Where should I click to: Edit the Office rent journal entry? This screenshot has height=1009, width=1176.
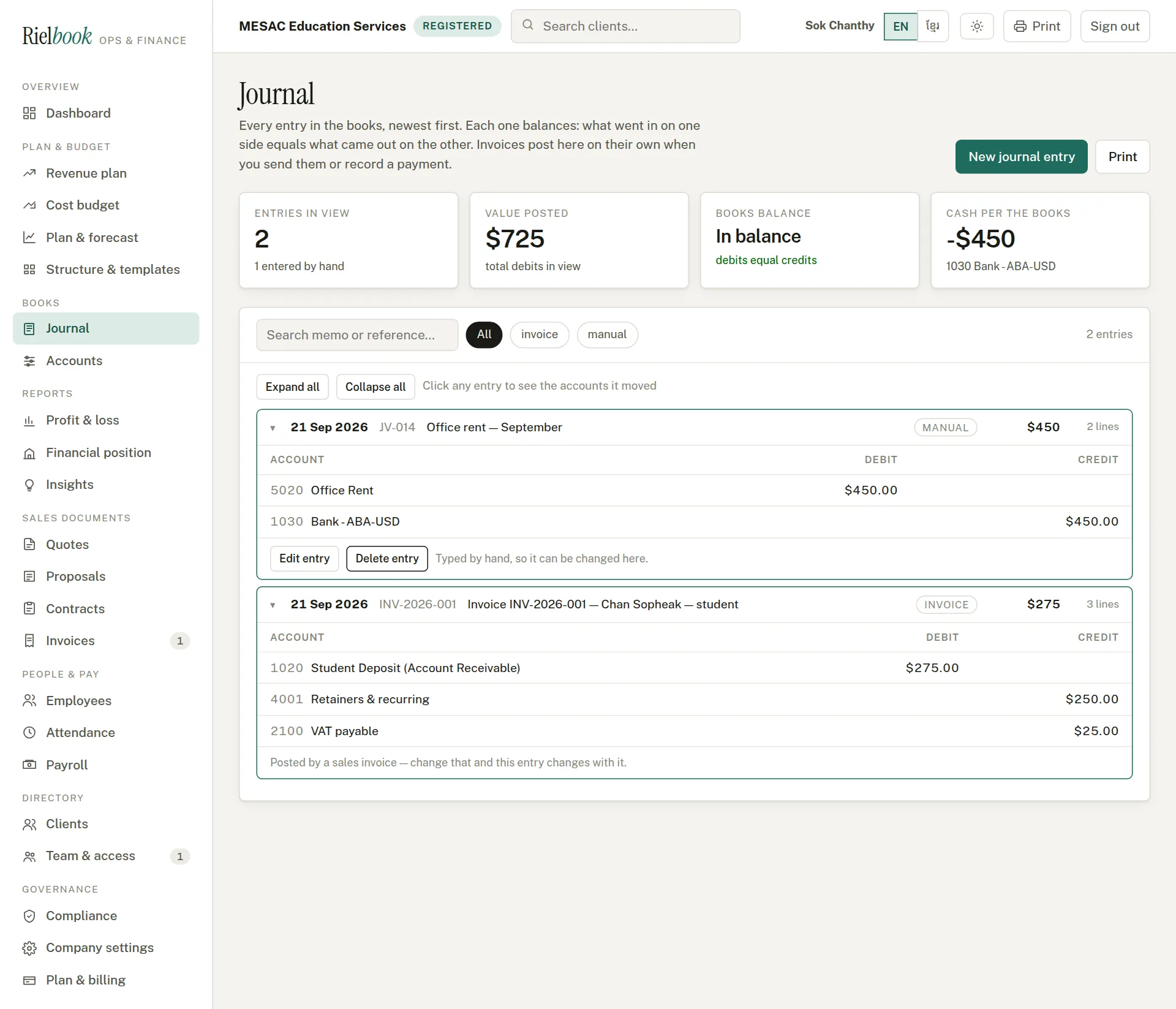click(x=304, y=559)
